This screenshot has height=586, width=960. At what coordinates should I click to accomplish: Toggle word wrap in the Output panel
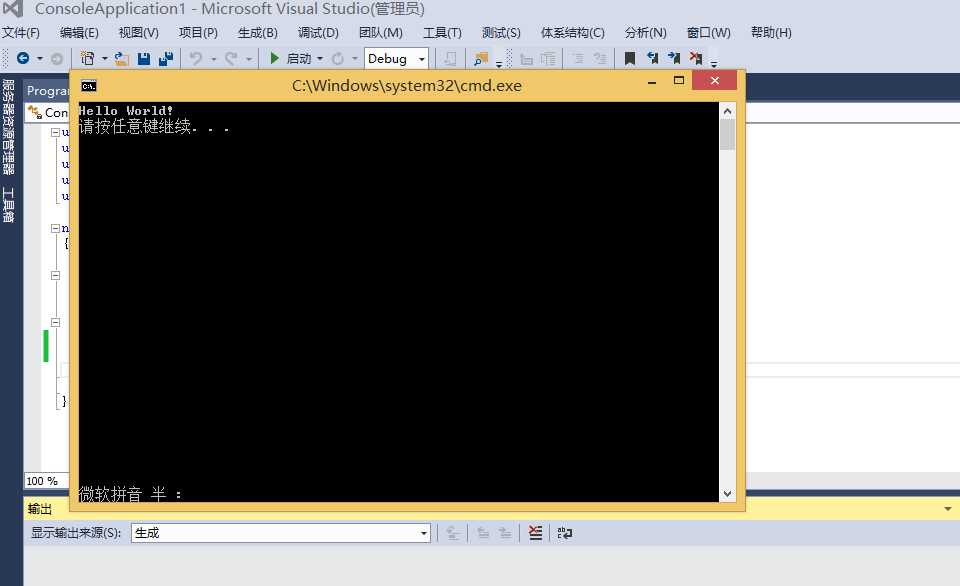[564, 533]
